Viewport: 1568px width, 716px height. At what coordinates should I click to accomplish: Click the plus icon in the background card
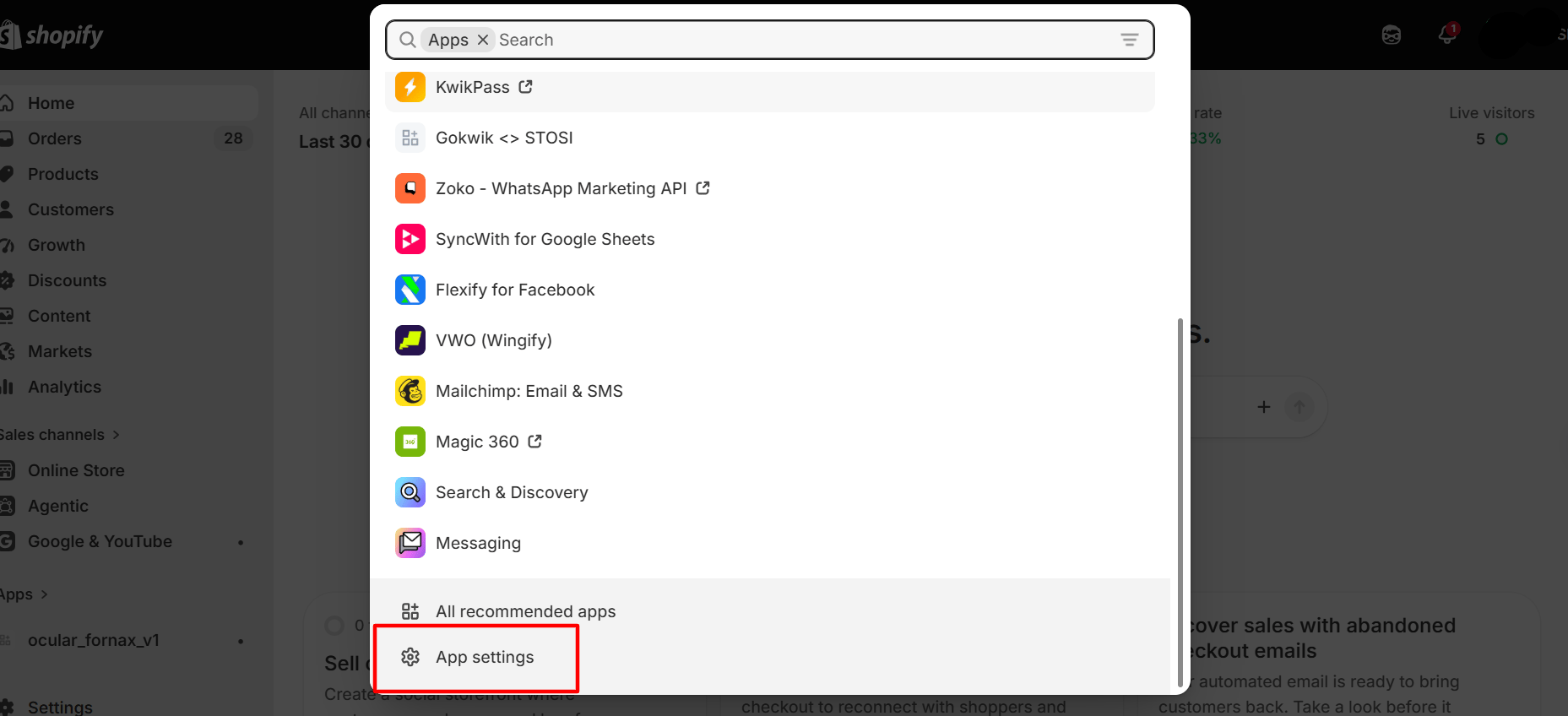click(x=1264, y=407)
